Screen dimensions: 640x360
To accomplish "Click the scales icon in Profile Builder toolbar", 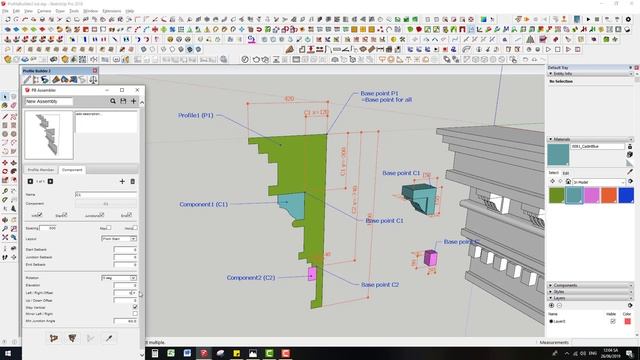I will click(93, 80).
